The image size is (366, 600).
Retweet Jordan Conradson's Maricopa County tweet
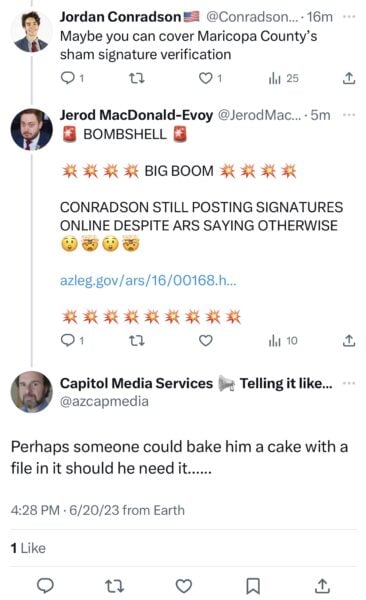pos(136,78)
